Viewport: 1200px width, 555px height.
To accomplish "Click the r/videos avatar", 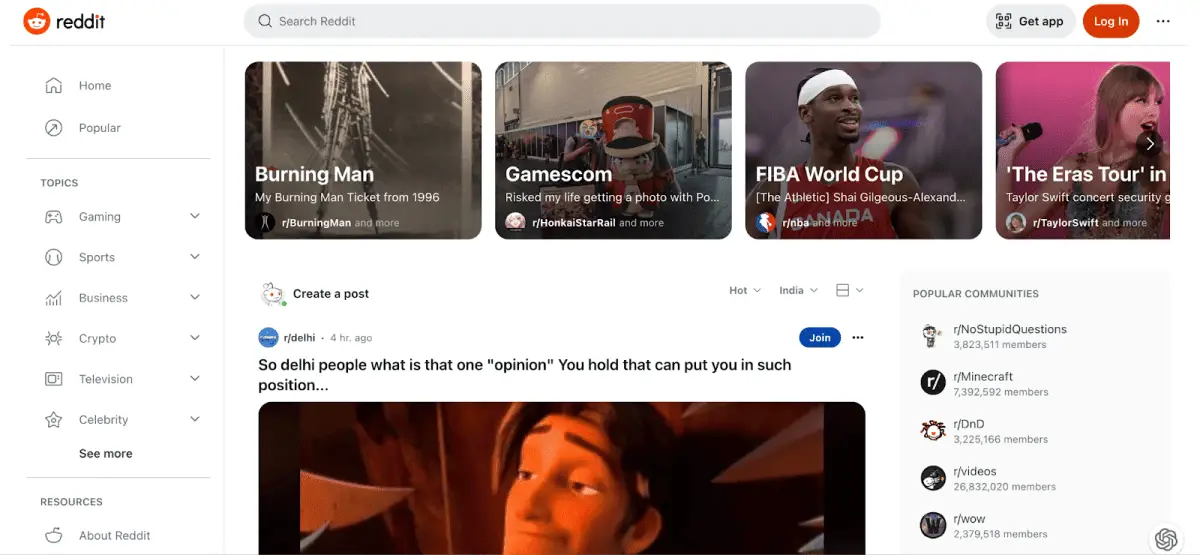I will (933, 478).
